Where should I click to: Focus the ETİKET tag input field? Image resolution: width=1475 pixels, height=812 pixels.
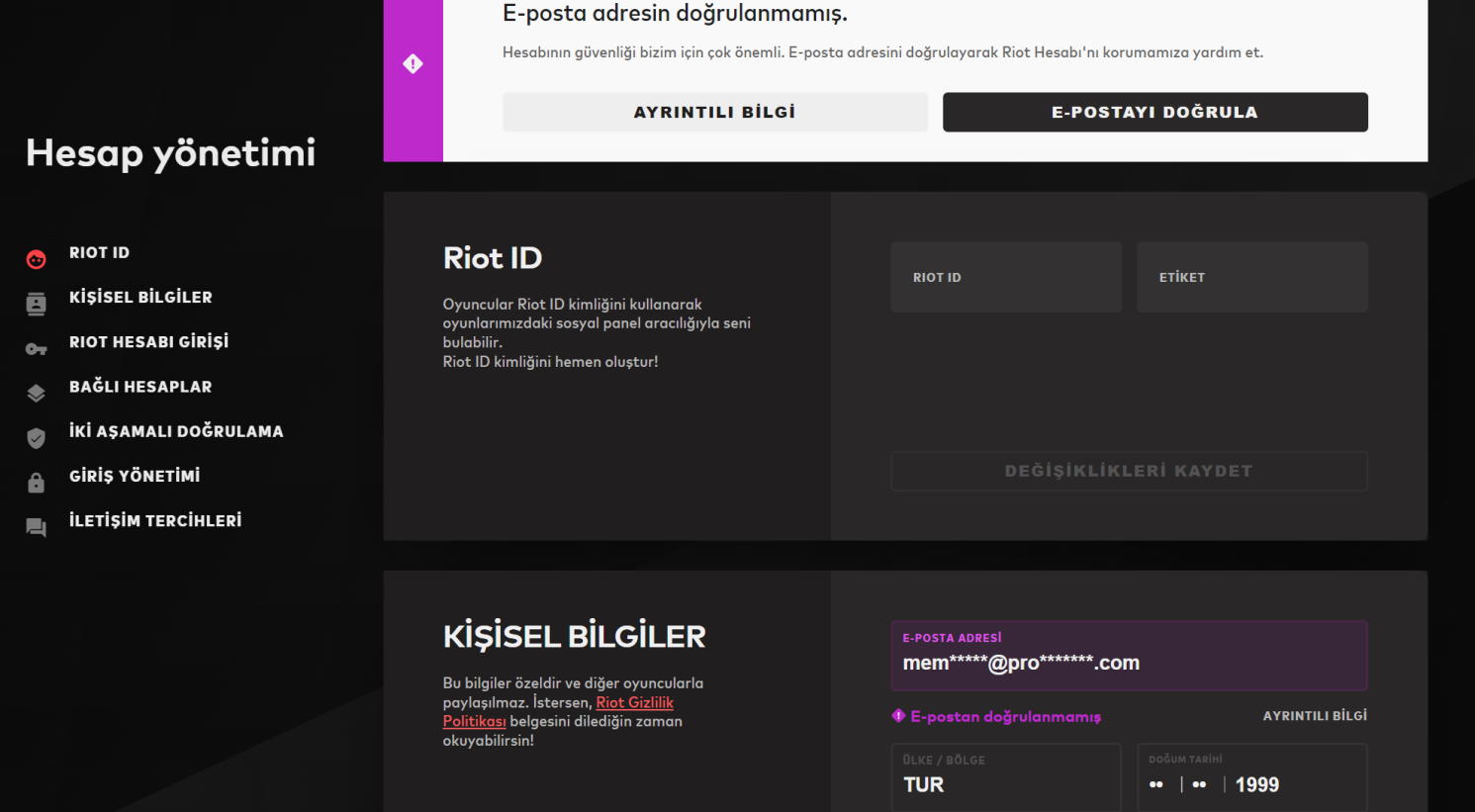point(1252,277)
